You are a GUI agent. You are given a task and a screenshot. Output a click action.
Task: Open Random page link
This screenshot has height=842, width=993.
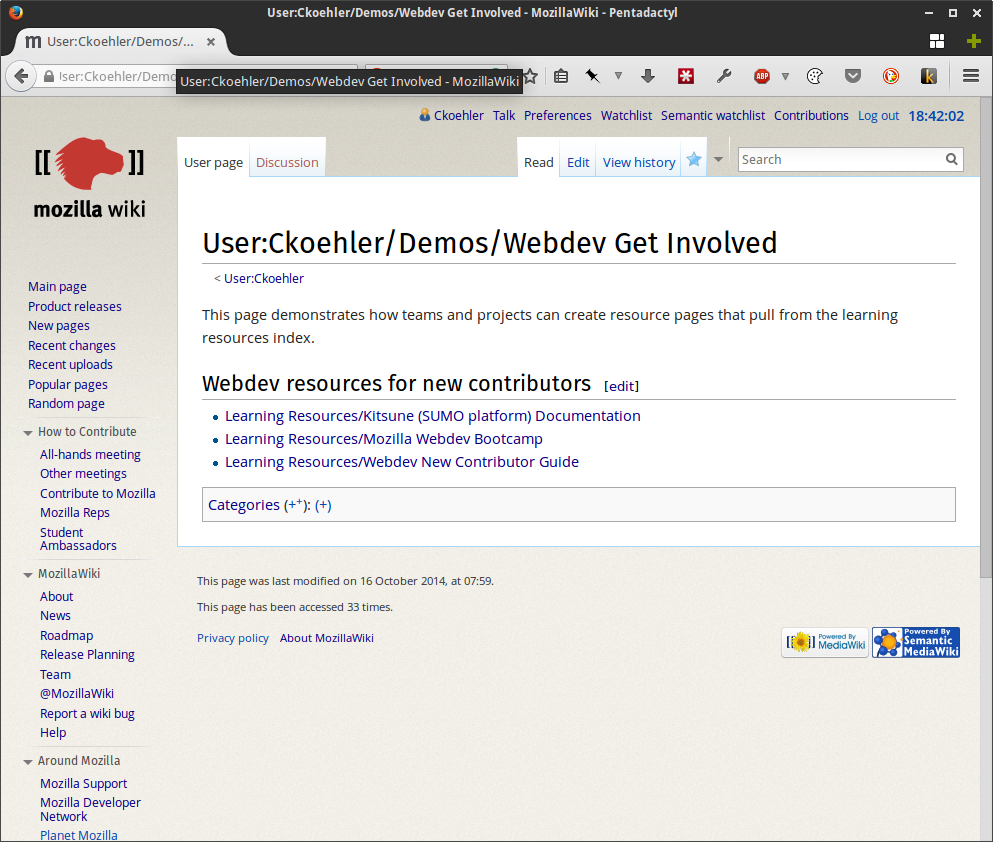tap(66, 404)
